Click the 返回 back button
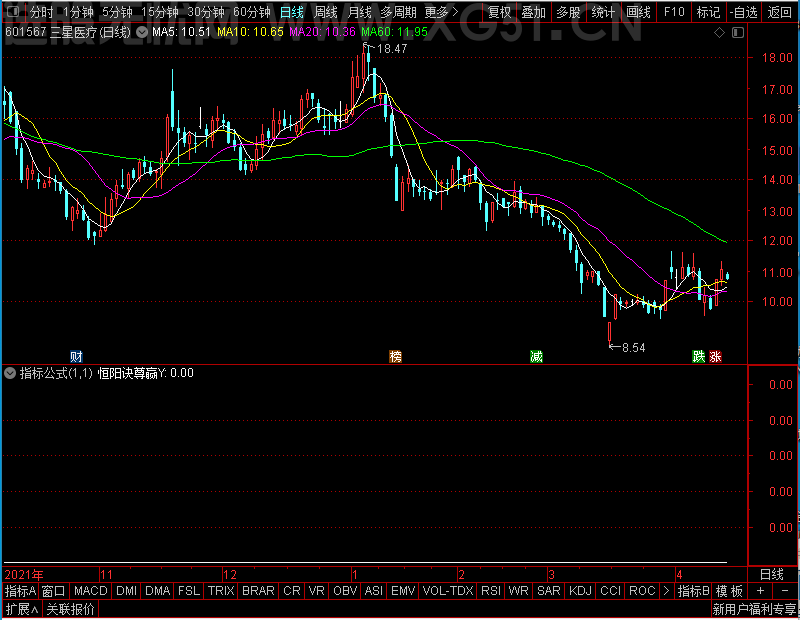800x620 pixels. click(x=779, y=12)
